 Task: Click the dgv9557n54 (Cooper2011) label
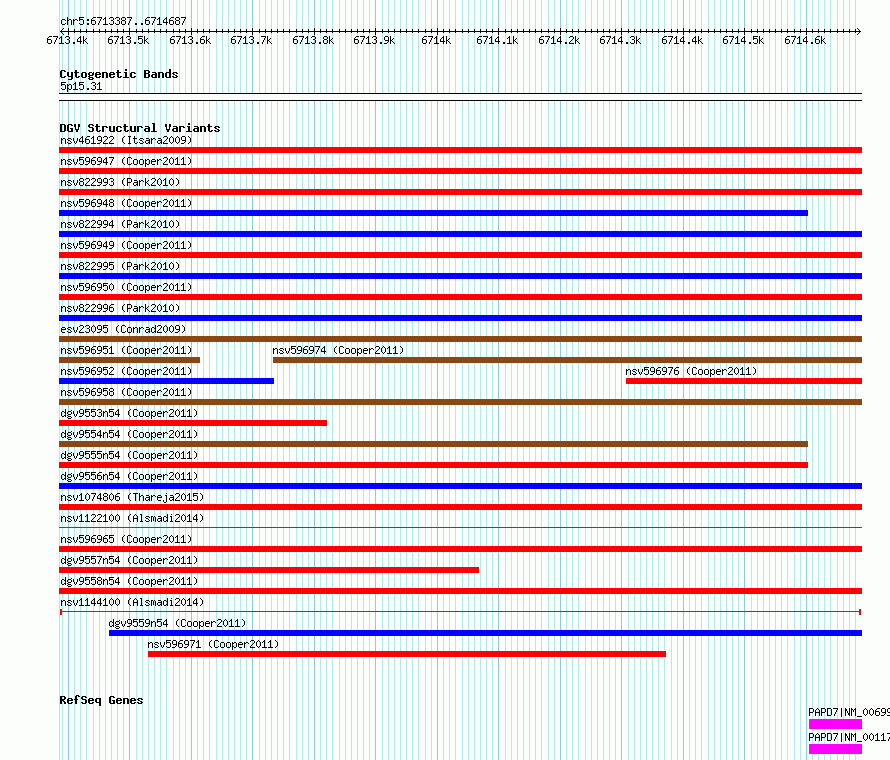click(x=129, y=560)
